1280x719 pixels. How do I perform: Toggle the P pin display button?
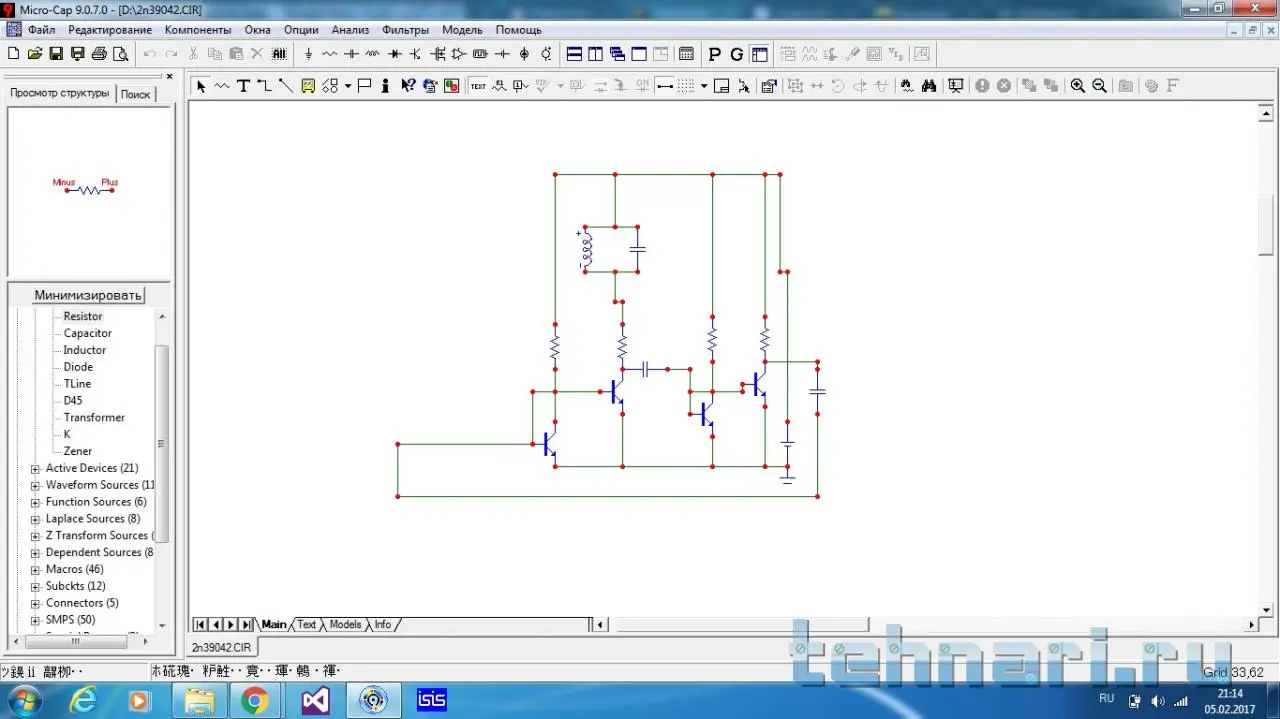click(x=714, y=54)
